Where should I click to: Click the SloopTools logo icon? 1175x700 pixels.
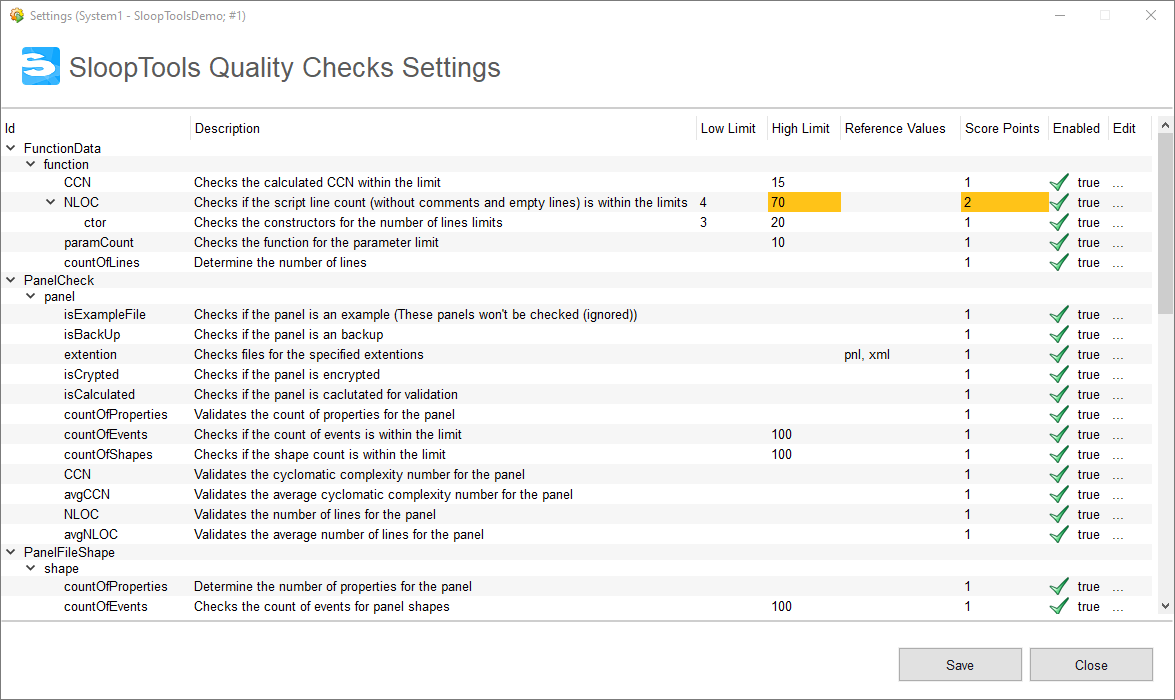click(x=40, y=66)
